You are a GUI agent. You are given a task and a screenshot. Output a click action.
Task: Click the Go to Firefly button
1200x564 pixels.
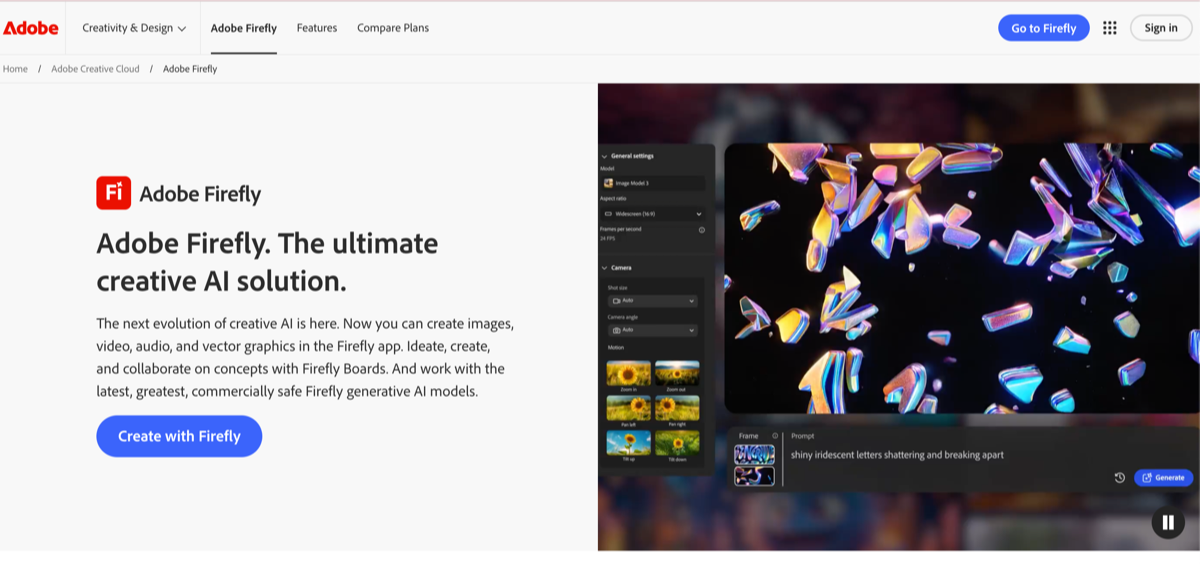tap(1043, 28)
